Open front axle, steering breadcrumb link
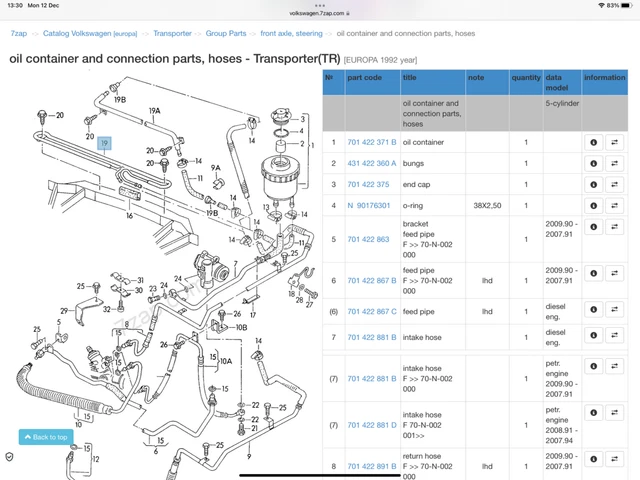 coord(291,33)
